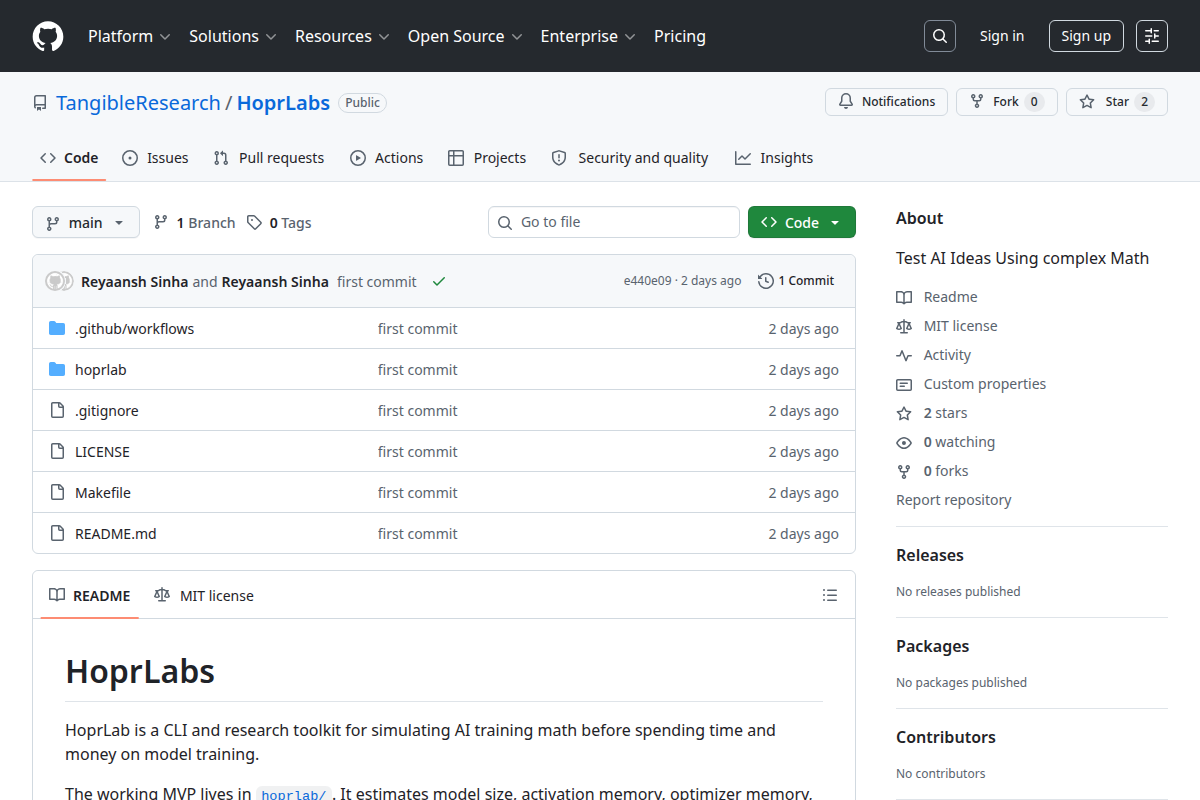
Task: Click the pulse icon beside Activity
Action: coord(904,355)
